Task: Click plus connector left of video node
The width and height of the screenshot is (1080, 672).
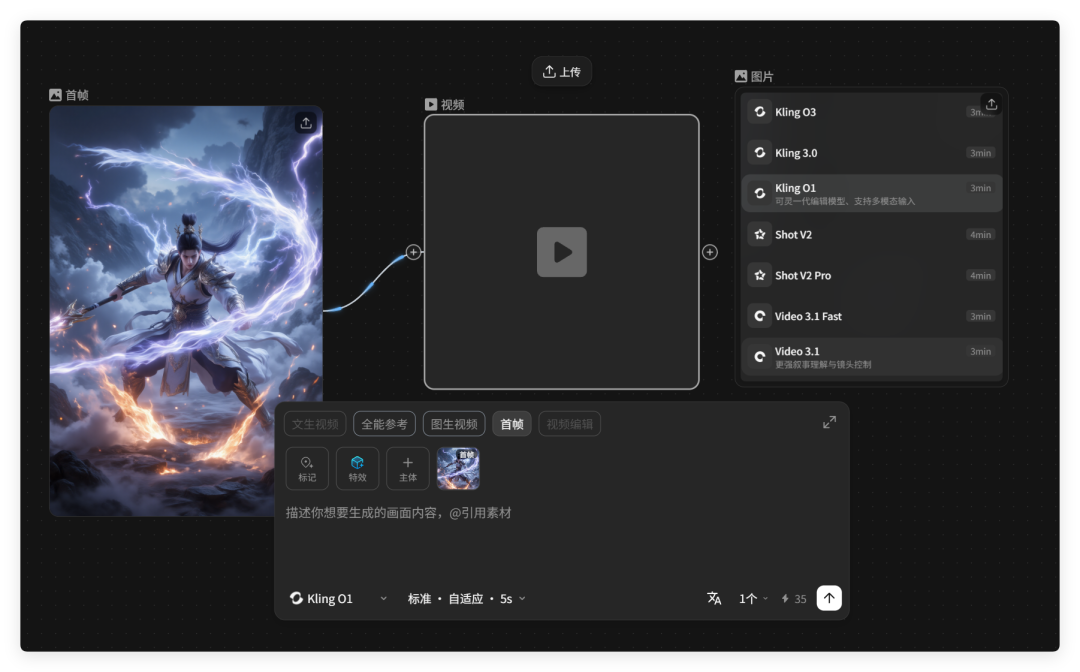Action: [413, 252]
